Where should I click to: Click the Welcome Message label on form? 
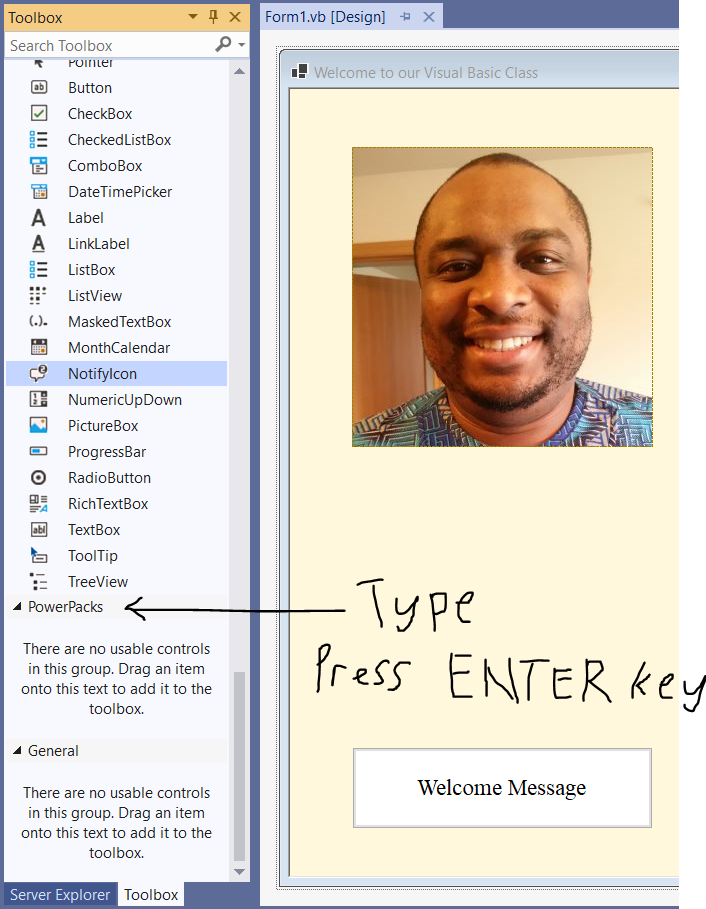(502, 788)
